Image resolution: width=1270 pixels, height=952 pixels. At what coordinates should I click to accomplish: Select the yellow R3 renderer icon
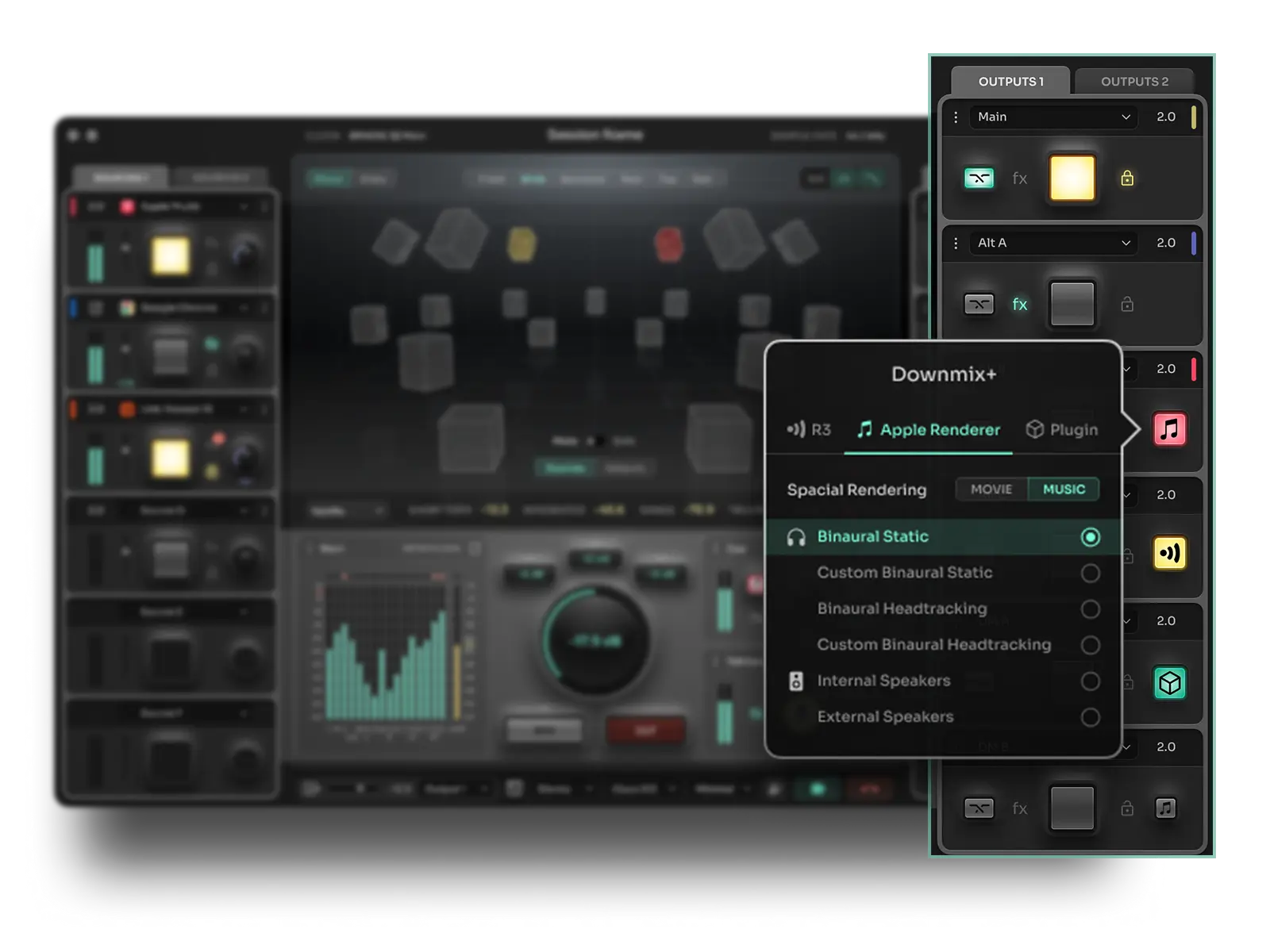click(x=1169, y=554)
